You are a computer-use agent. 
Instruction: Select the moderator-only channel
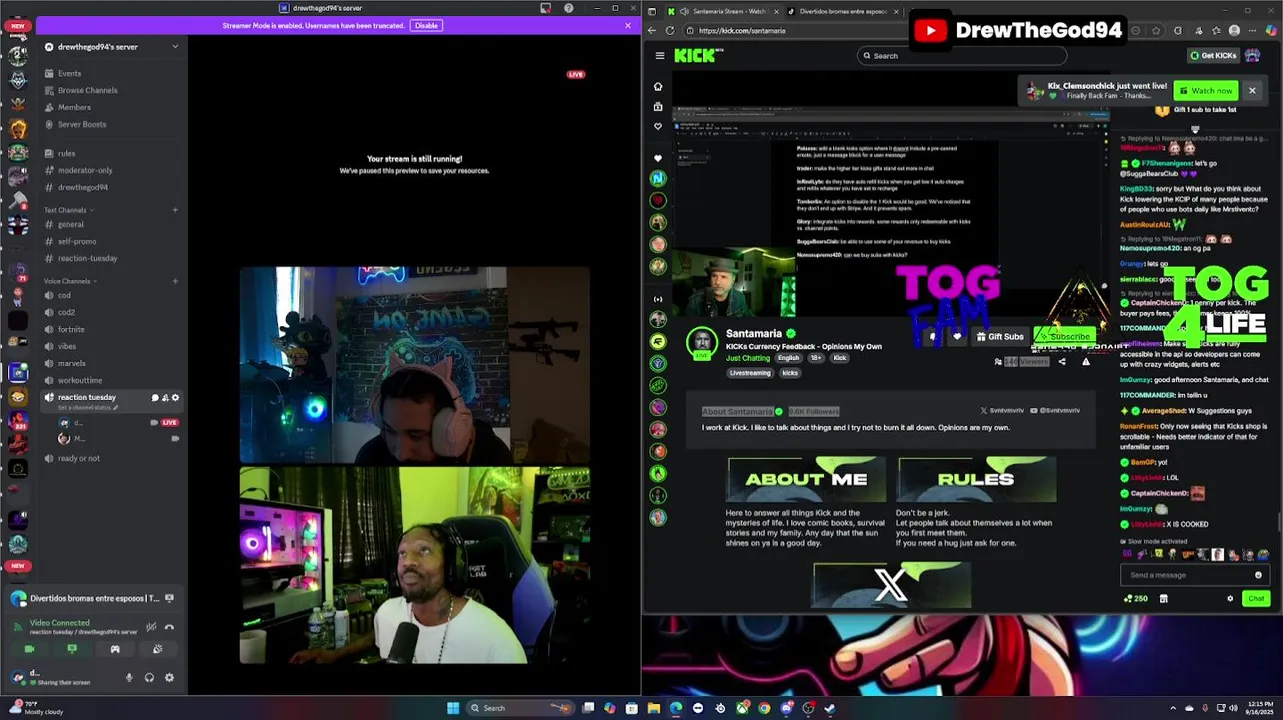pos(85,170)
